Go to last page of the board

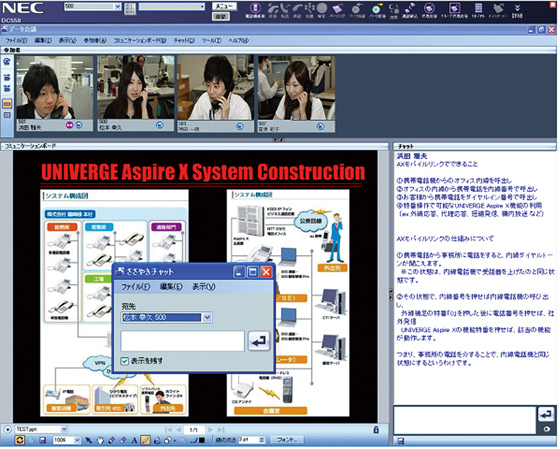[x=221, y=430]
